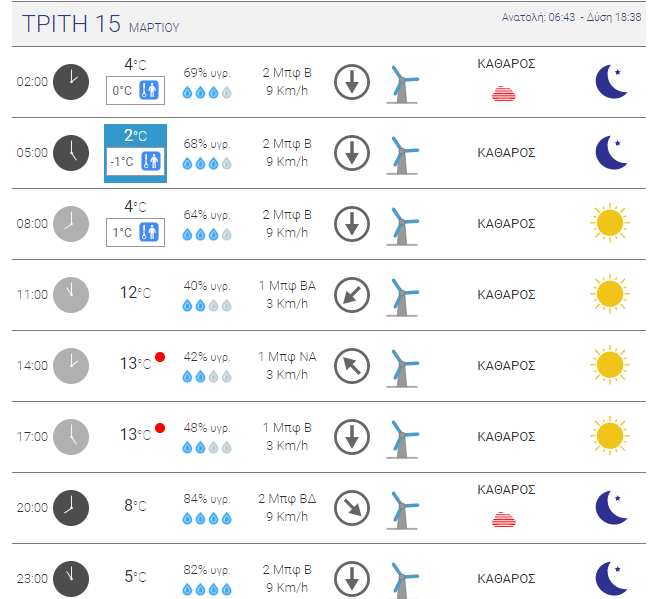Click the feels-like 0°C box at 02:00
The height and width of the screenshot is (599, 661).
(135, 91)
